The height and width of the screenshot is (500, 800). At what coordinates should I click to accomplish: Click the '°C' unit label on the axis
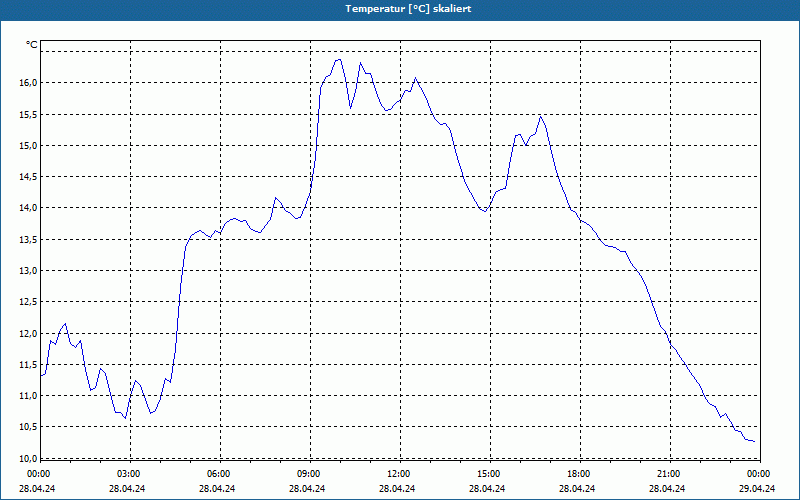[32, 45]
